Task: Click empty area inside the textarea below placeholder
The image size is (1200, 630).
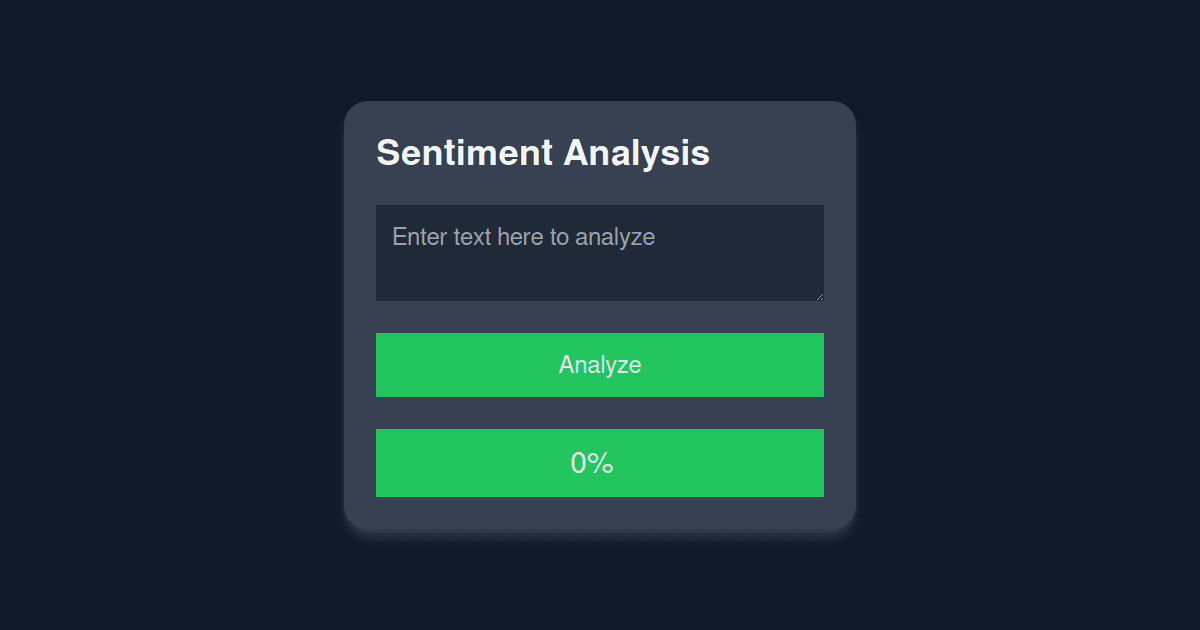Action: 600,278
